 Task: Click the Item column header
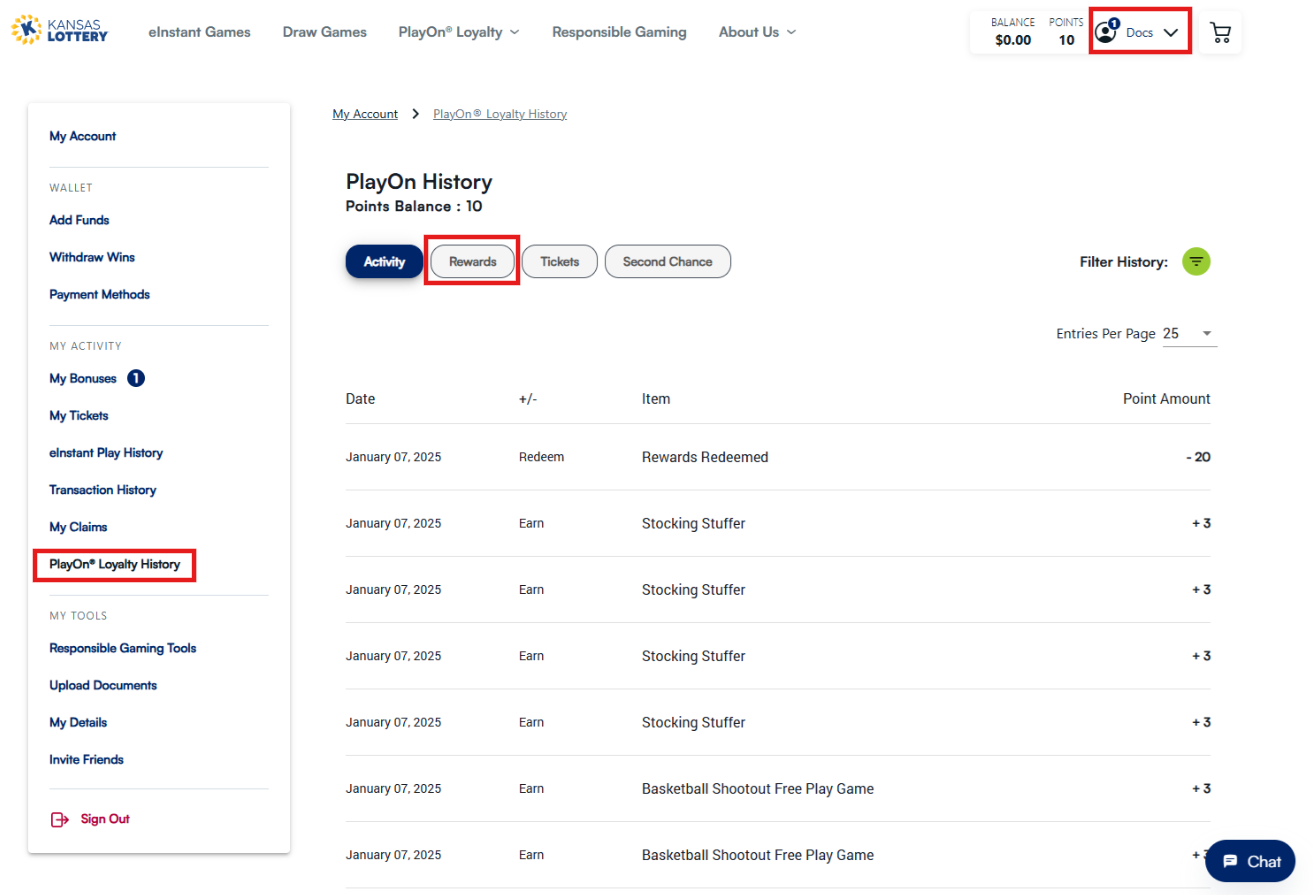coord(656,399)
